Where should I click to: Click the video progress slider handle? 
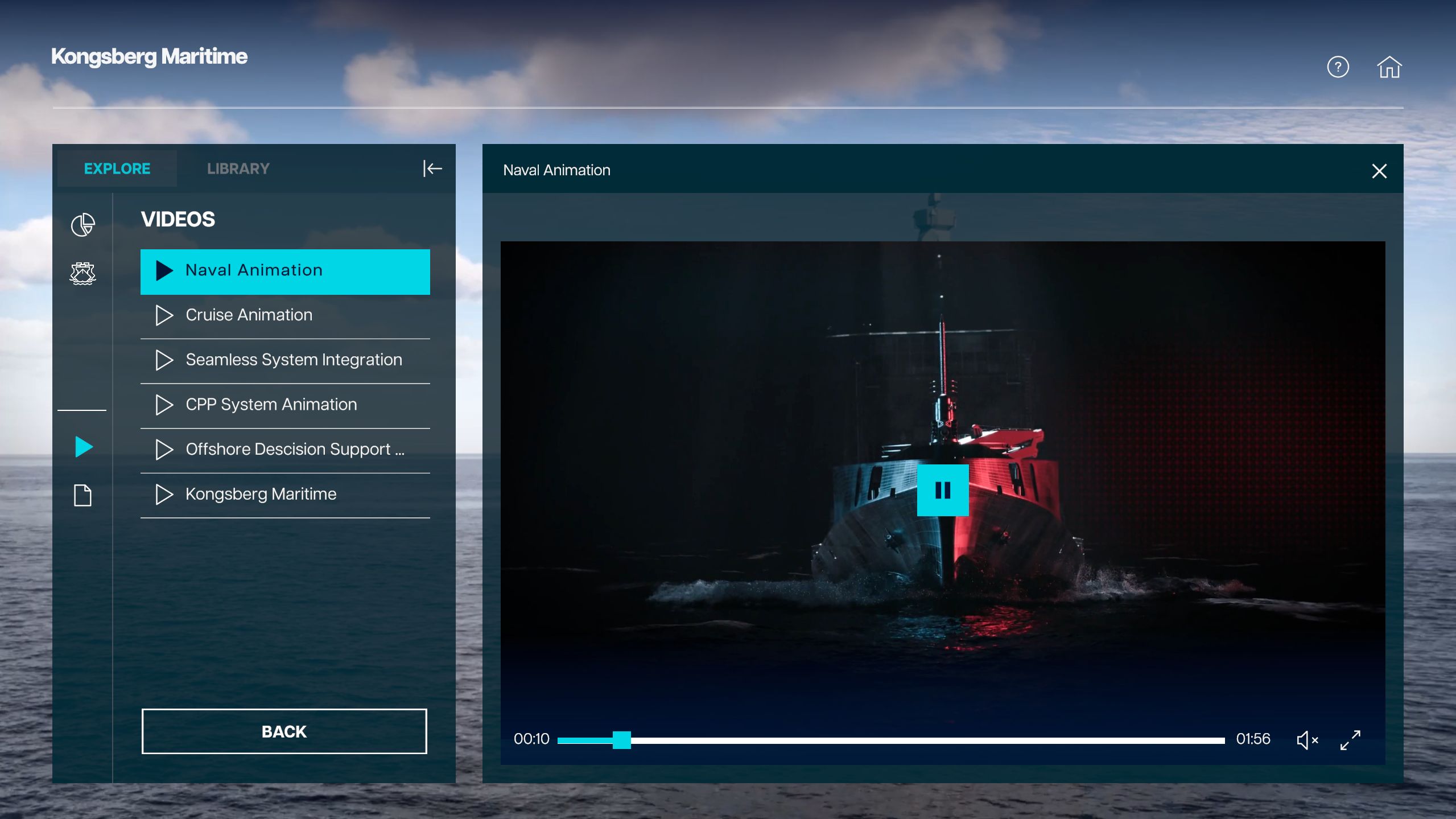pos(621,740)
